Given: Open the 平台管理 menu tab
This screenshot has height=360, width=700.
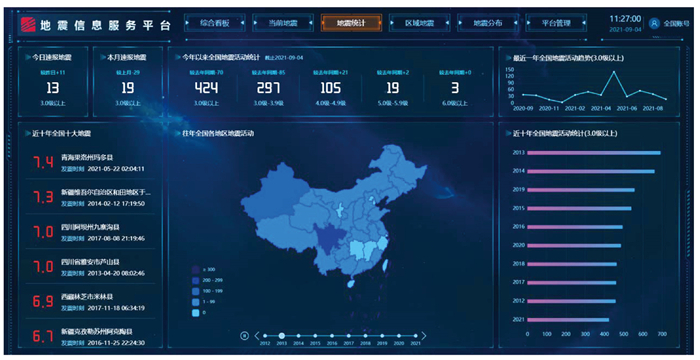Looking at the screenshot, I should click(556, 23).
